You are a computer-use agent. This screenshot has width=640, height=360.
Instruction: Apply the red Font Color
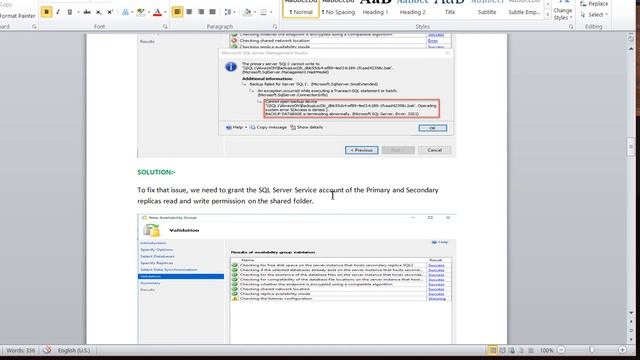[x=158, y=12]
